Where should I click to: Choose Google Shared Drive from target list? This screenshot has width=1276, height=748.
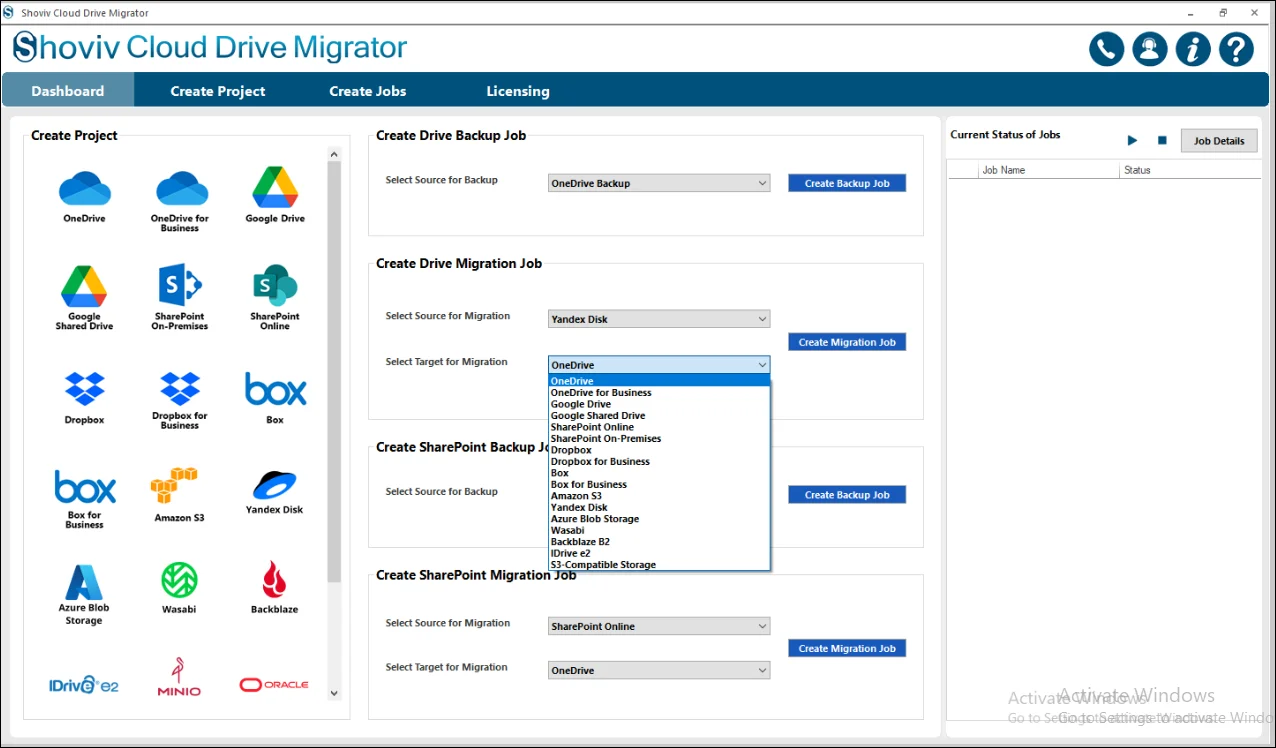coord(659,416)
